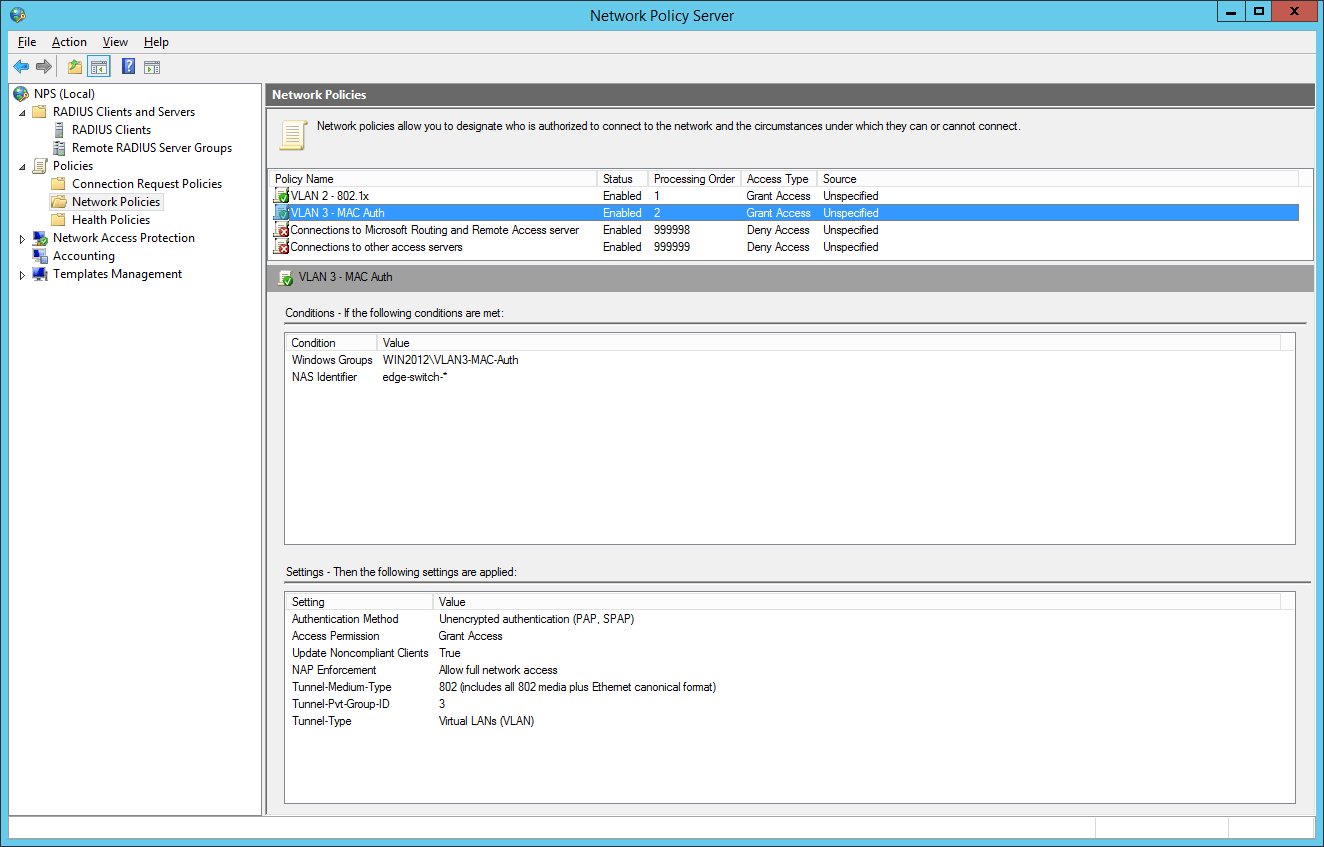This screenshot has width=1324, height=847.
Task: Sort policies by Processing Order column
Action: pos(693,178)
